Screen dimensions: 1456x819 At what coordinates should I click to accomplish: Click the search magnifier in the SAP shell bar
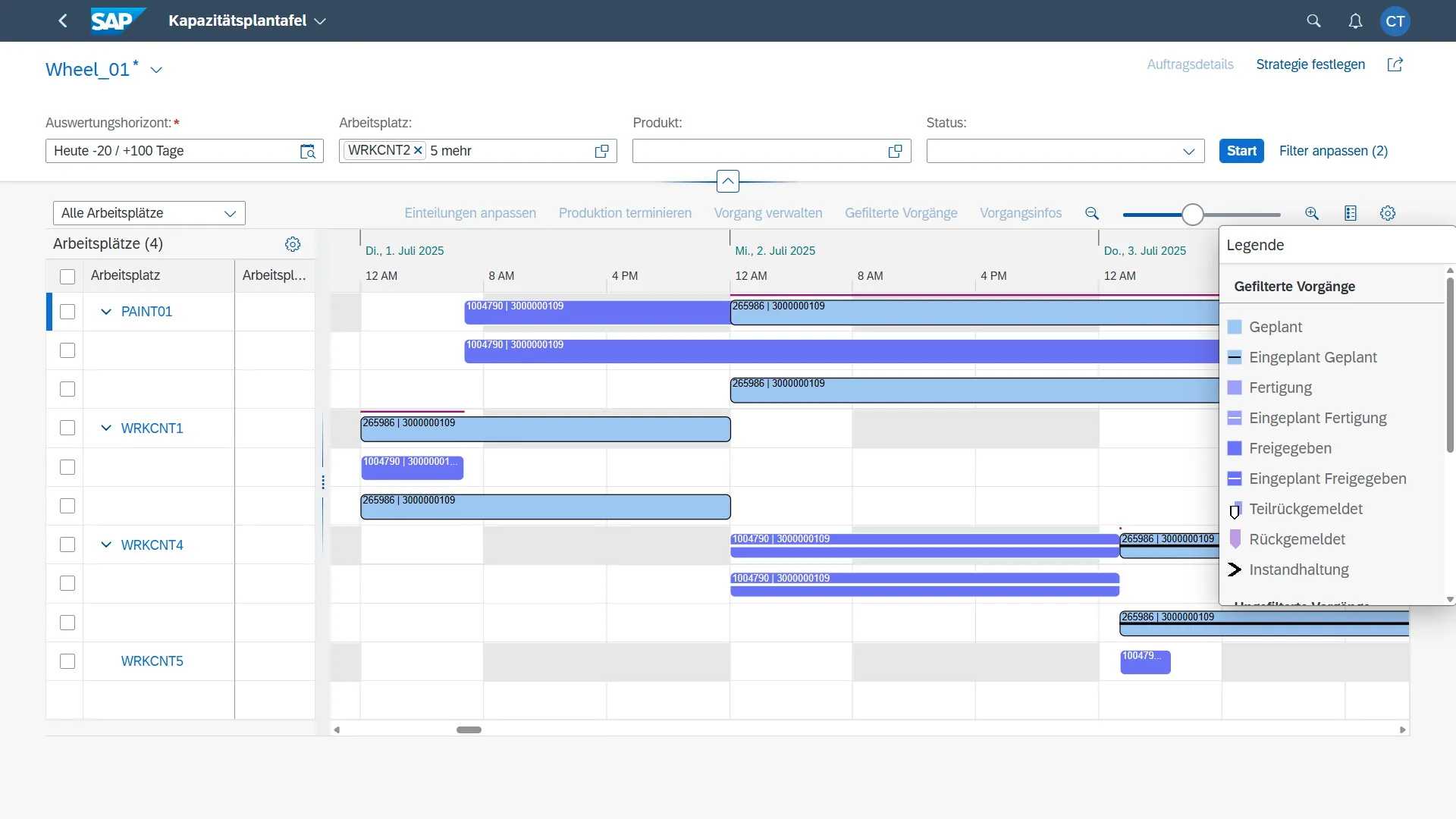(1314, 20)
